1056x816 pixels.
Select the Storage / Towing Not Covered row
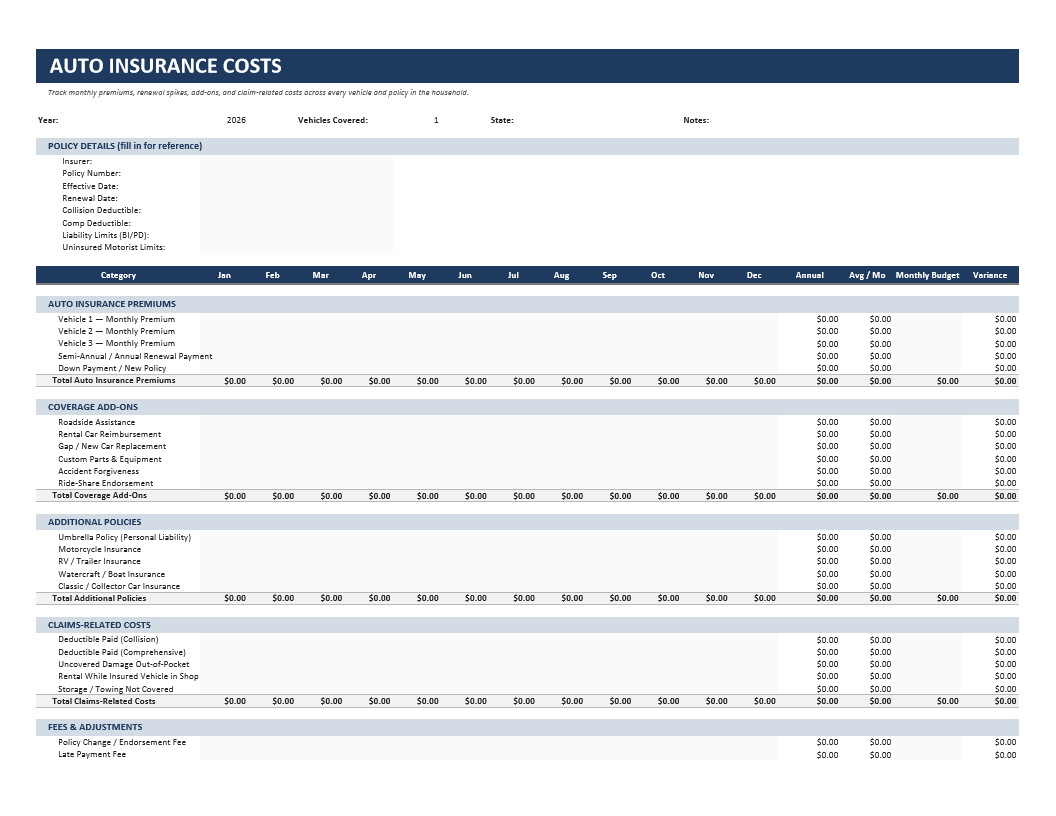(527, 689)
